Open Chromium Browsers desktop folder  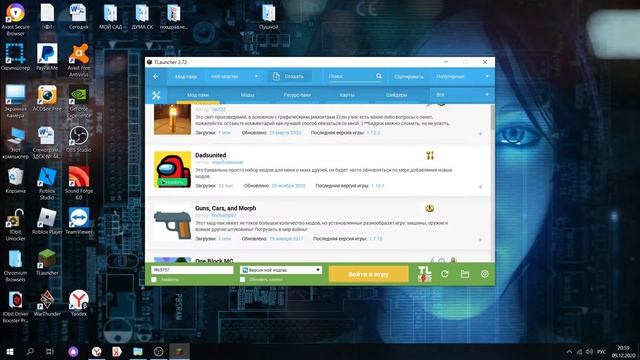pyautogui.click(x=16, y=265)
